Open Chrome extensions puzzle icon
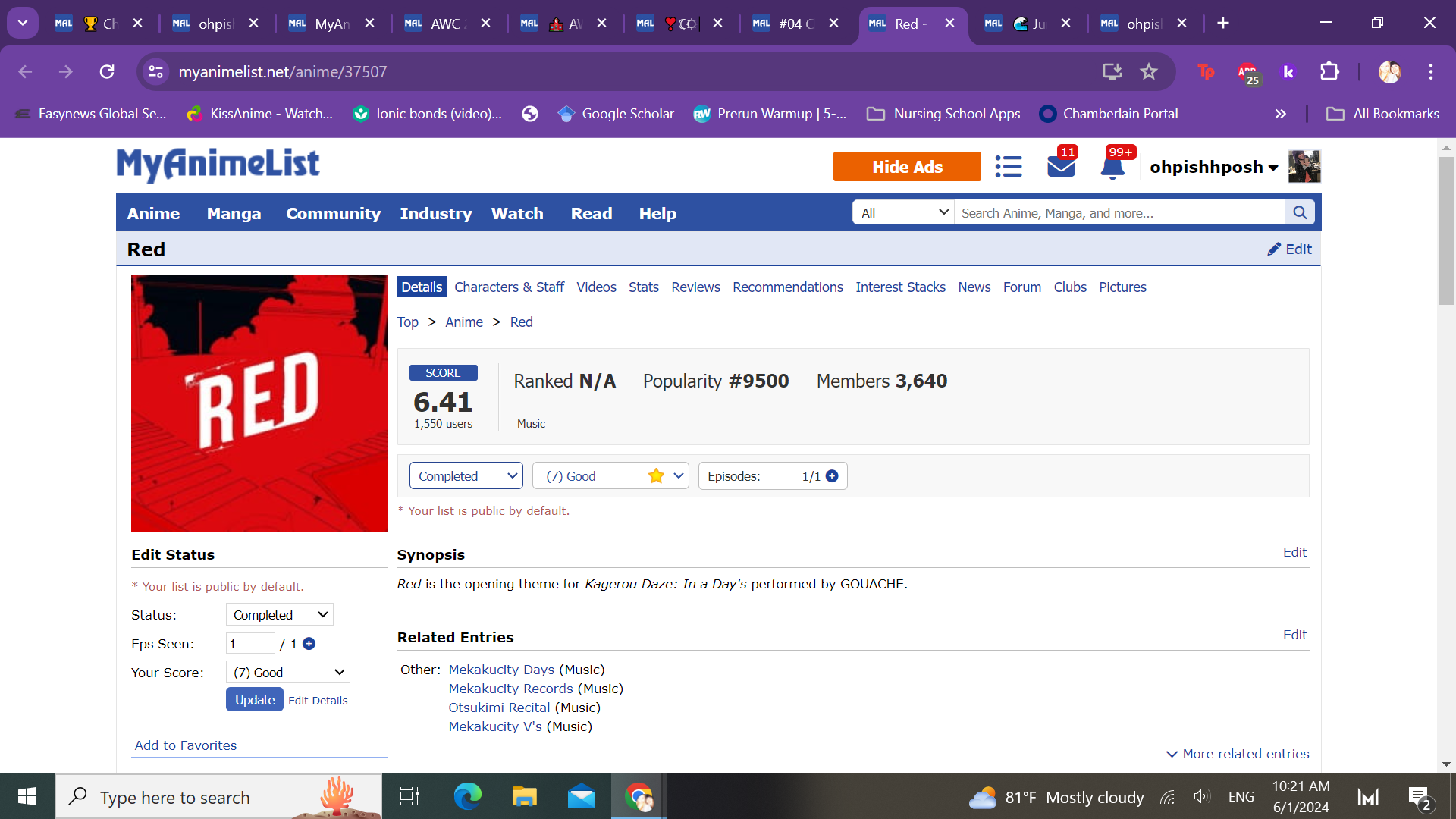The height and width of the screenshot is (819, 1456). 1329,72
